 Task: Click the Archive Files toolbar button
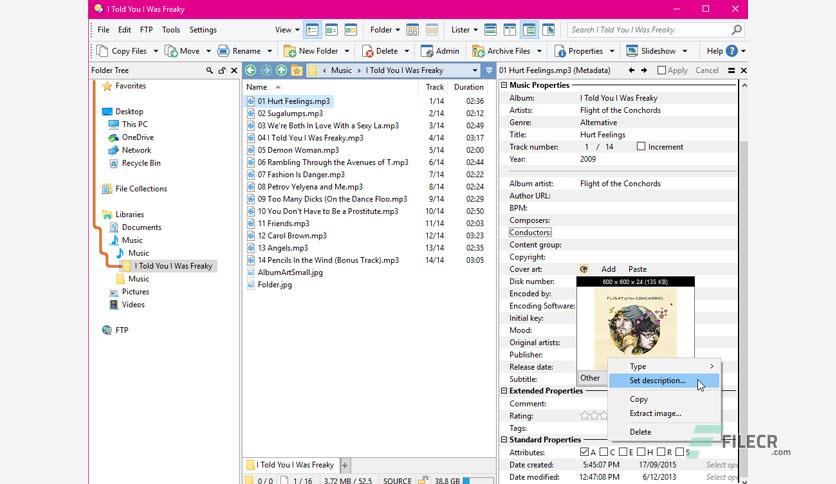pyautogui.click(x=501, y=51)
